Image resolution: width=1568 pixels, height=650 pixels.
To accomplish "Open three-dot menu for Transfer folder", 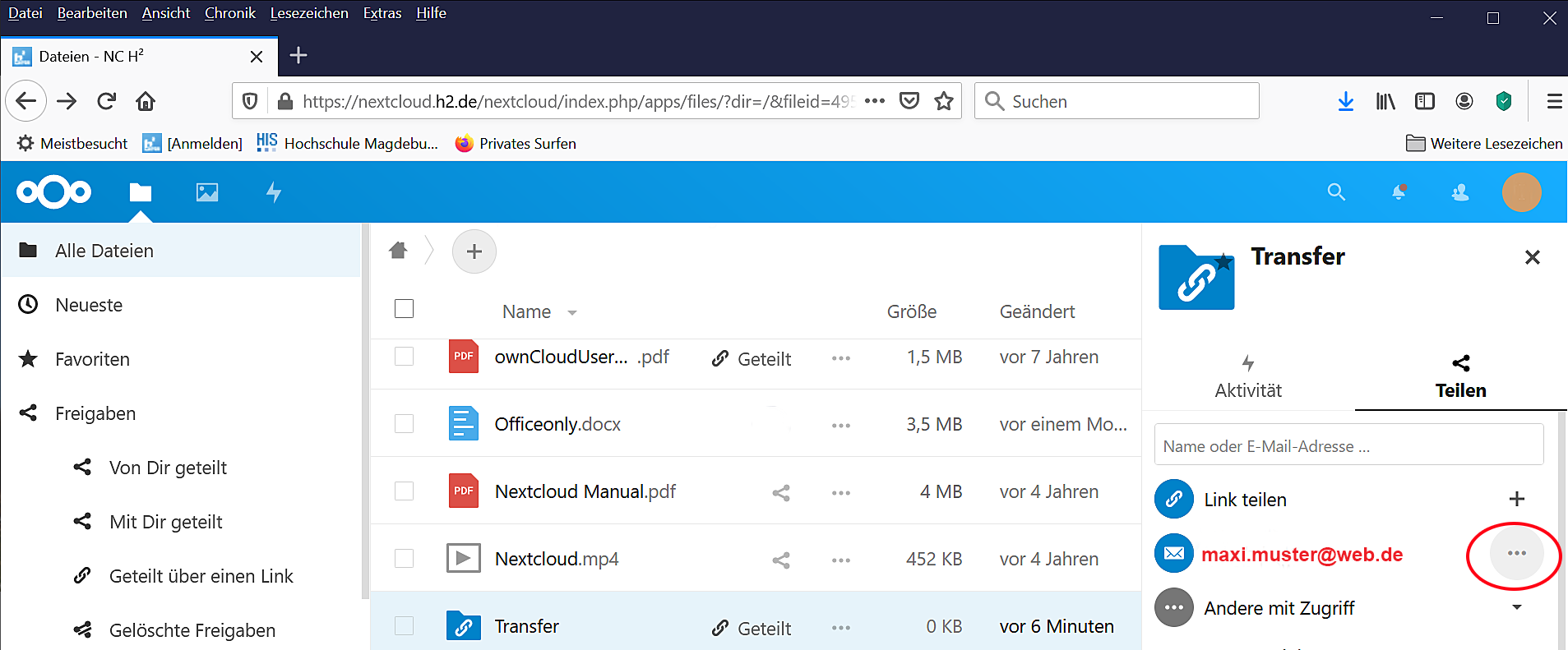I will pyautogui.click(x=840, y=628).
